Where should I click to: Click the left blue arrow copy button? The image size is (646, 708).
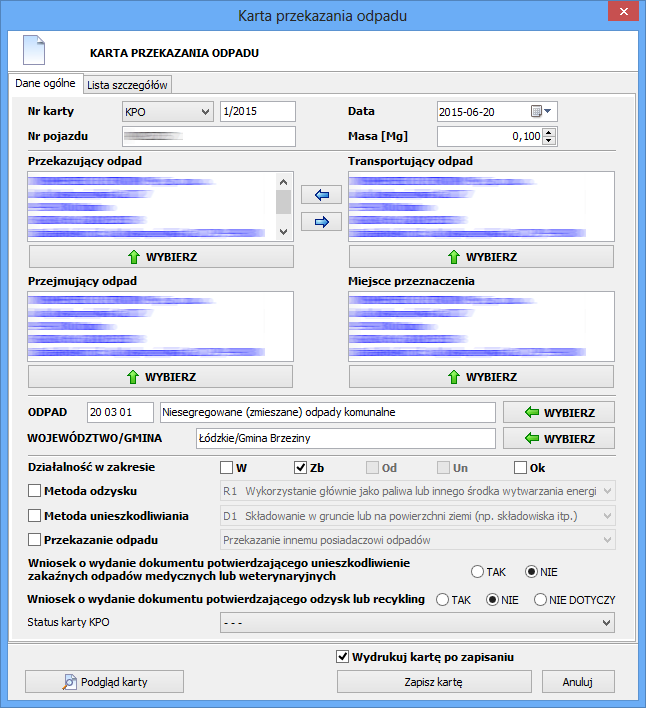click(321, 194)
